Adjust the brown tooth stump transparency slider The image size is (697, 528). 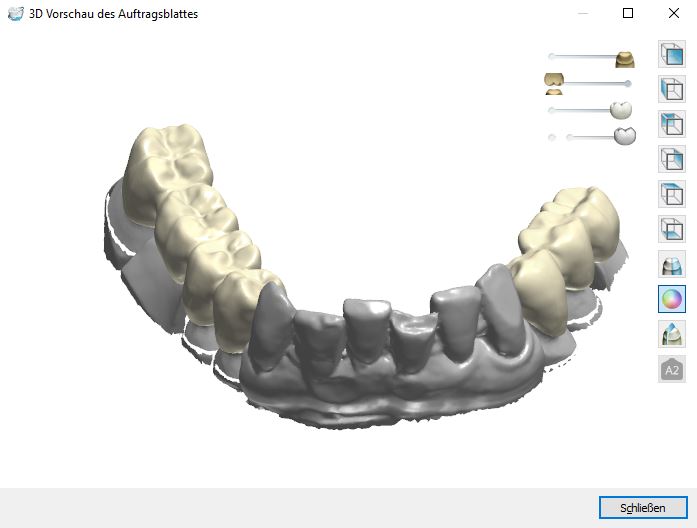(591, 58)
